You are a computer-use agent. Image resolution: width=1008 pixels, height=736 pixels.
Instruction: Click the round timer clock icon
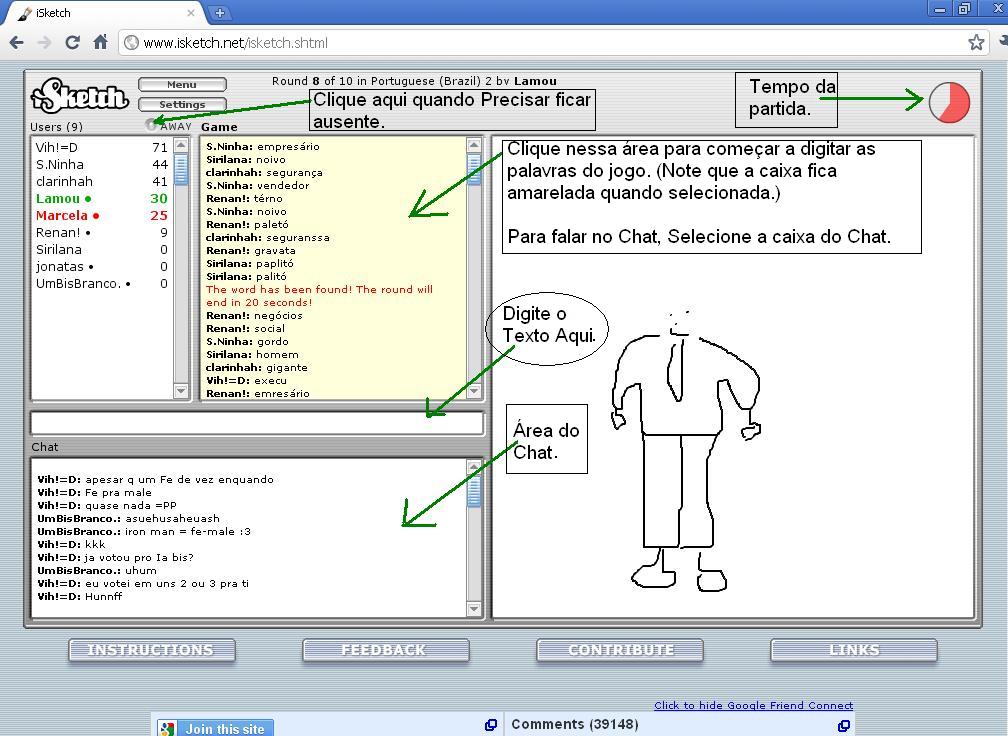(x=950, y=102)
